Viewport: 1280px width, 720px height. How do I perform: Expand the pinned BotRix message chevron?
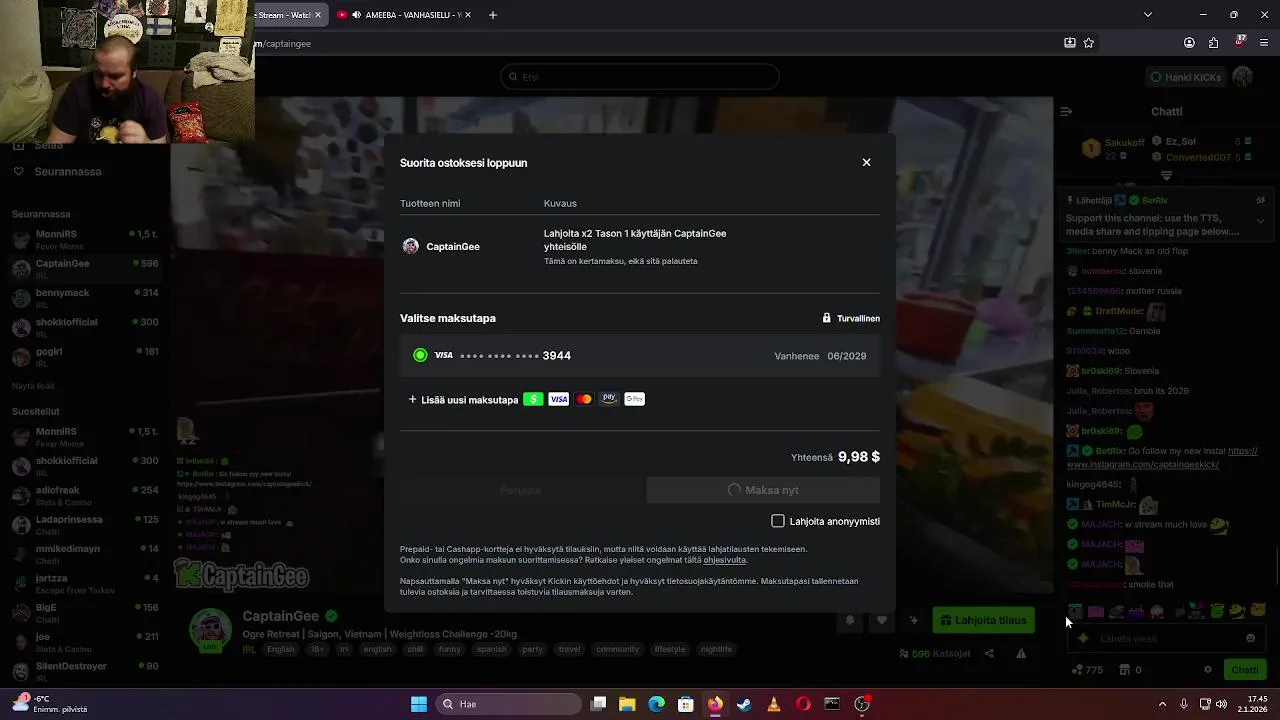tap(1260, 221)
